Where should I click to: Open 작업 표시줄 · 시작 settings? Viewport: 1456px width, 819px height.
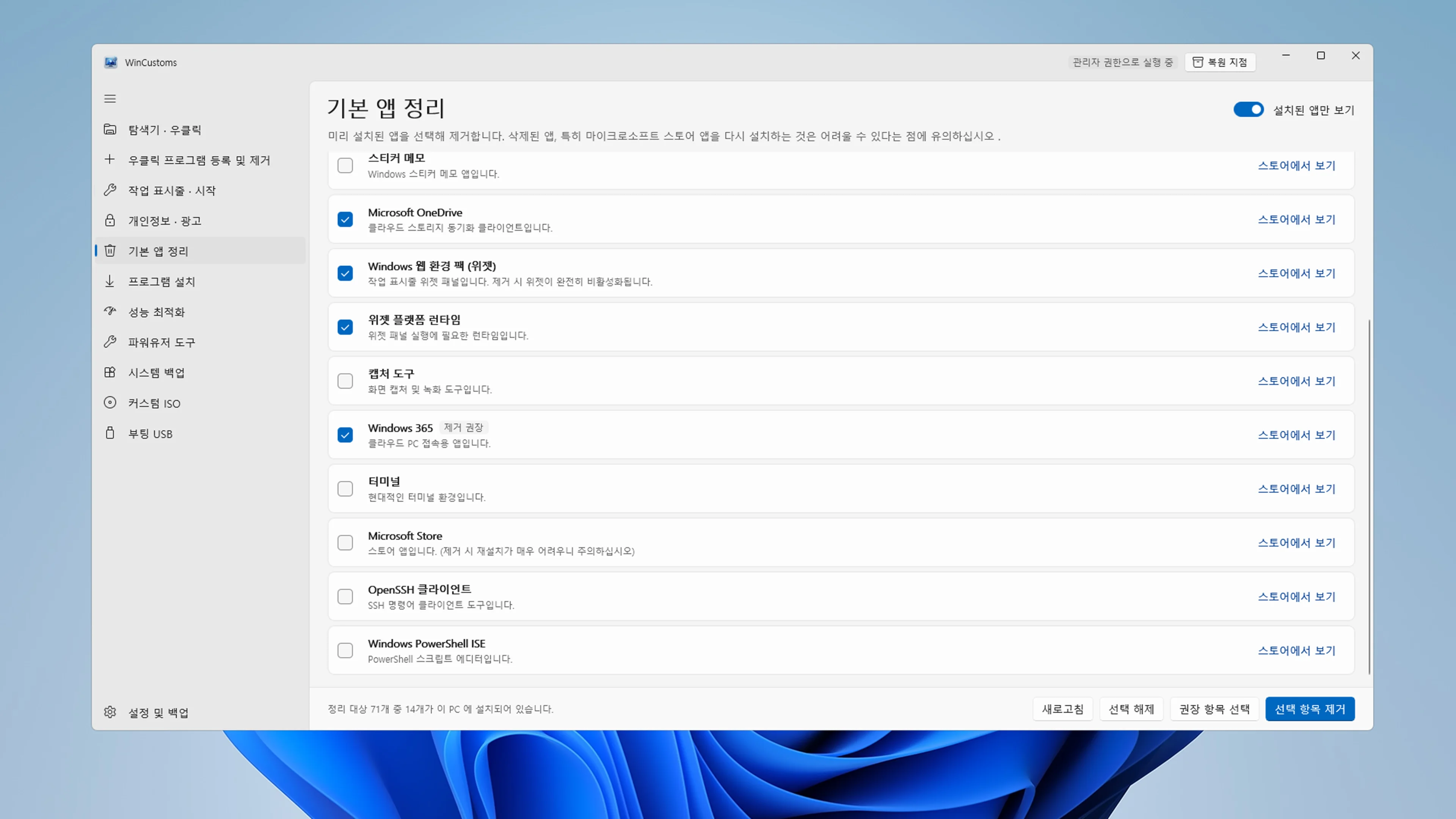[x=200, y=190]
